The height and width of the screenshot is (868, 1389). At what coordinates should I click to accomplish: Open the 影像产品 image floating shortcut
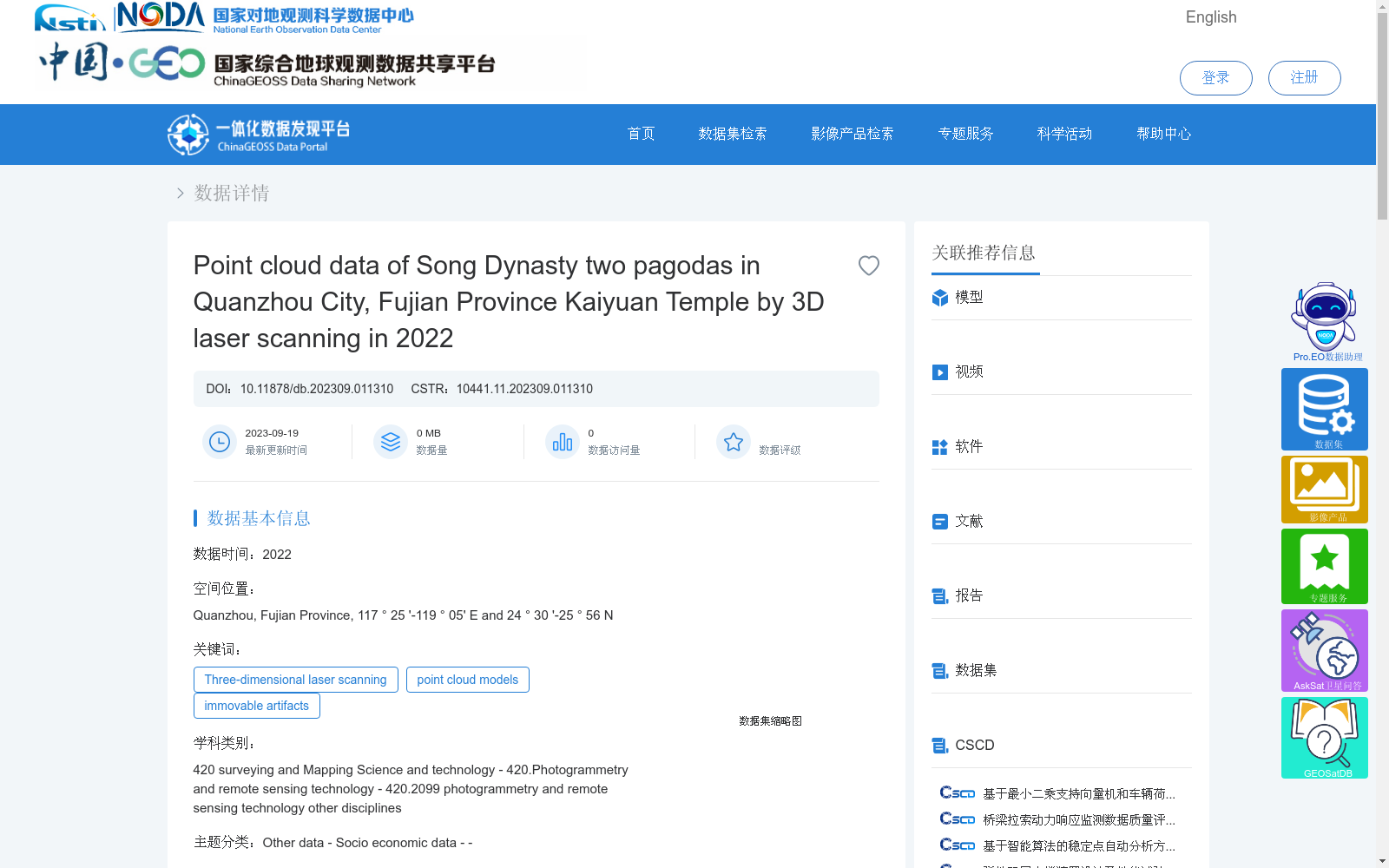[1325, 490]
